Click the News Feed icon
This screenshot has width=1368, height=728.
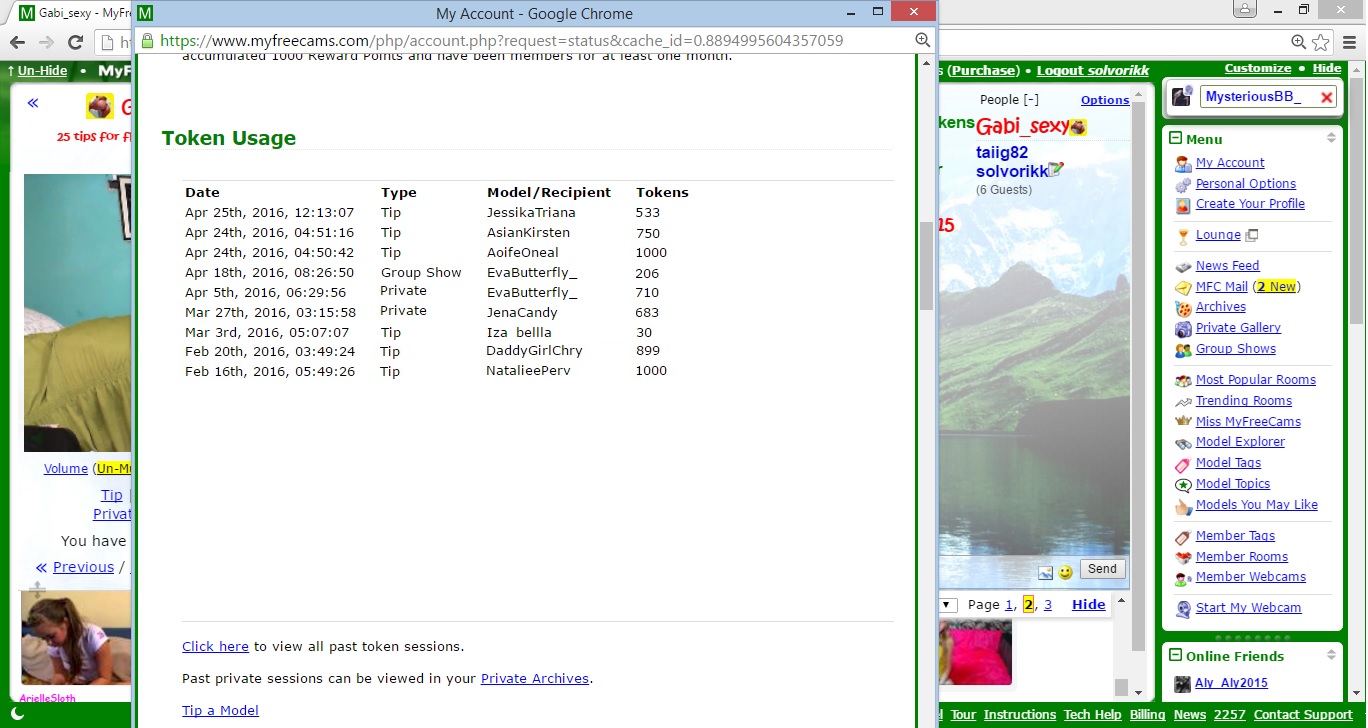(x=1183, y=266)
